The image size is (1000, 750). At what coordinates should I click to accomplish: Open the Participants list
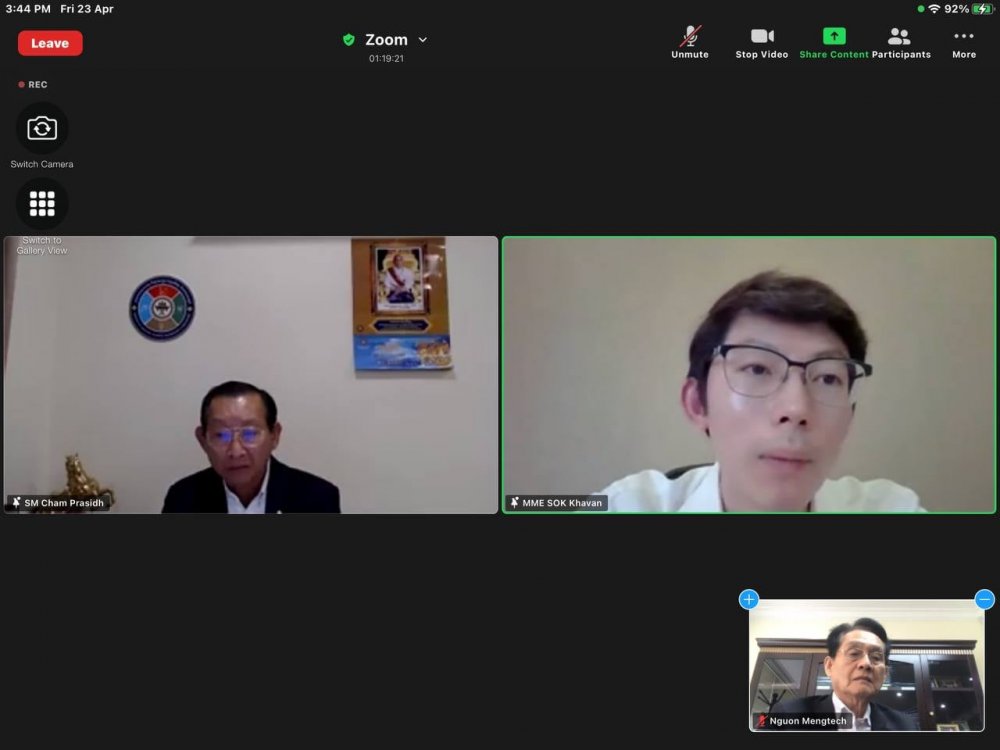[900, 42]
